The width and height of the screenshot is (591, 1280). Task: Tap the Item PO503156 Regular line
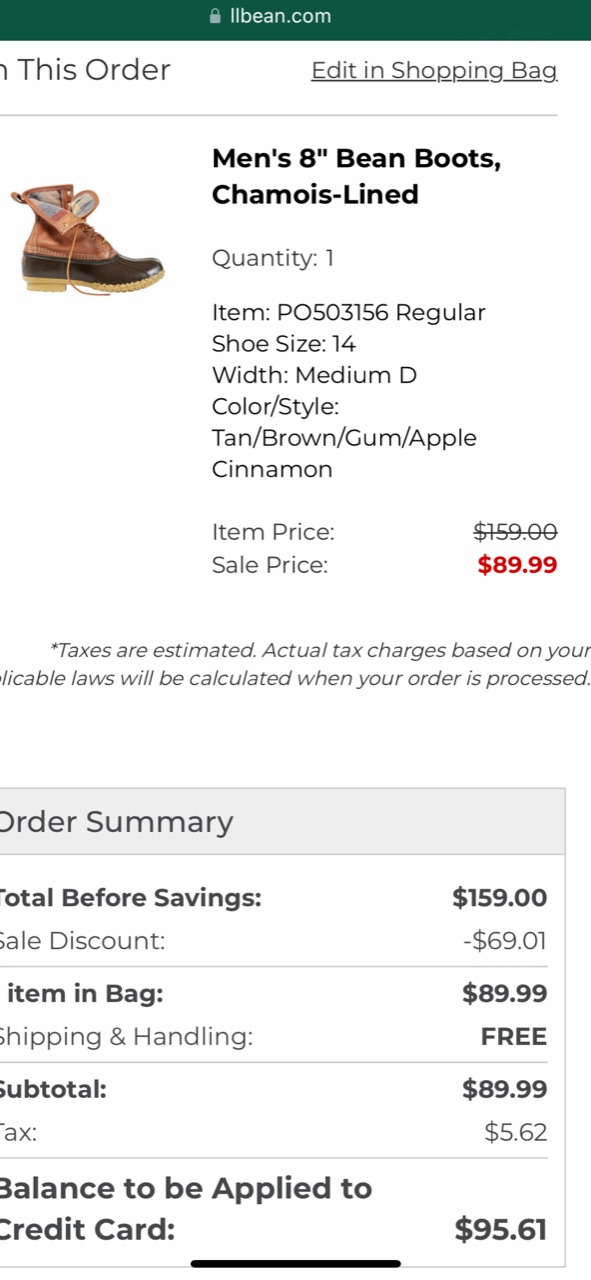click(348, 312)
